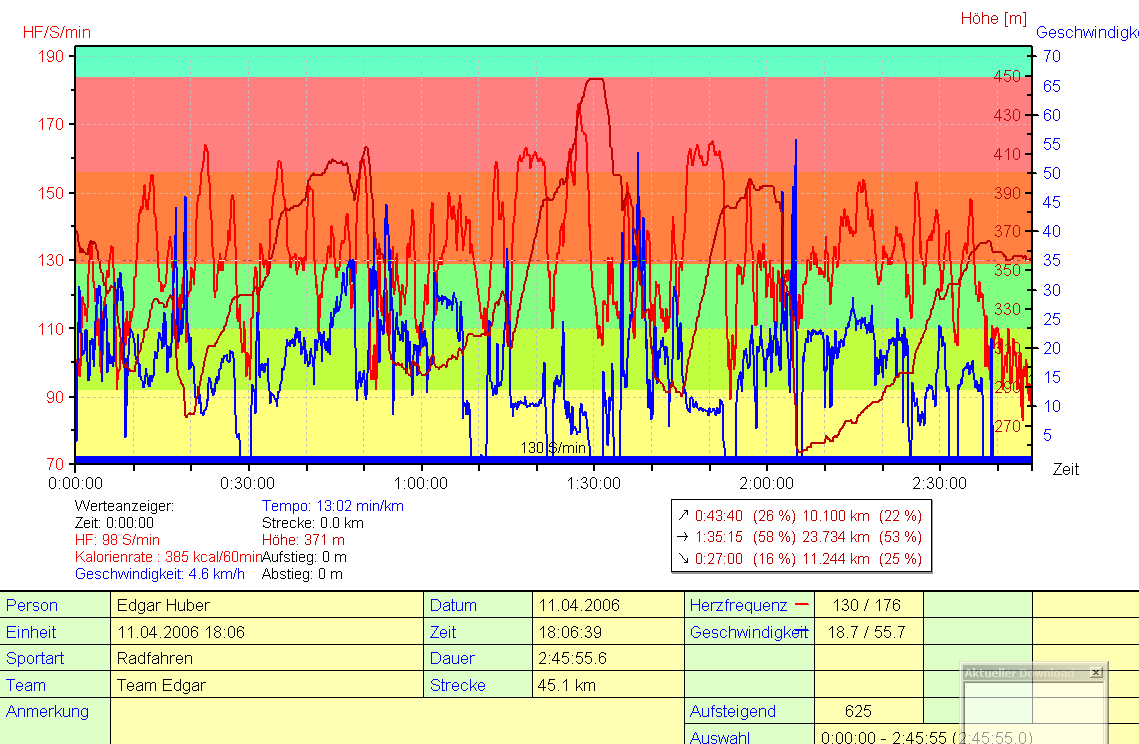Click the ascent arrow icon in summary box
Image resolution: width=1139 pixels, height=744 pixels.
click(683, 516)
